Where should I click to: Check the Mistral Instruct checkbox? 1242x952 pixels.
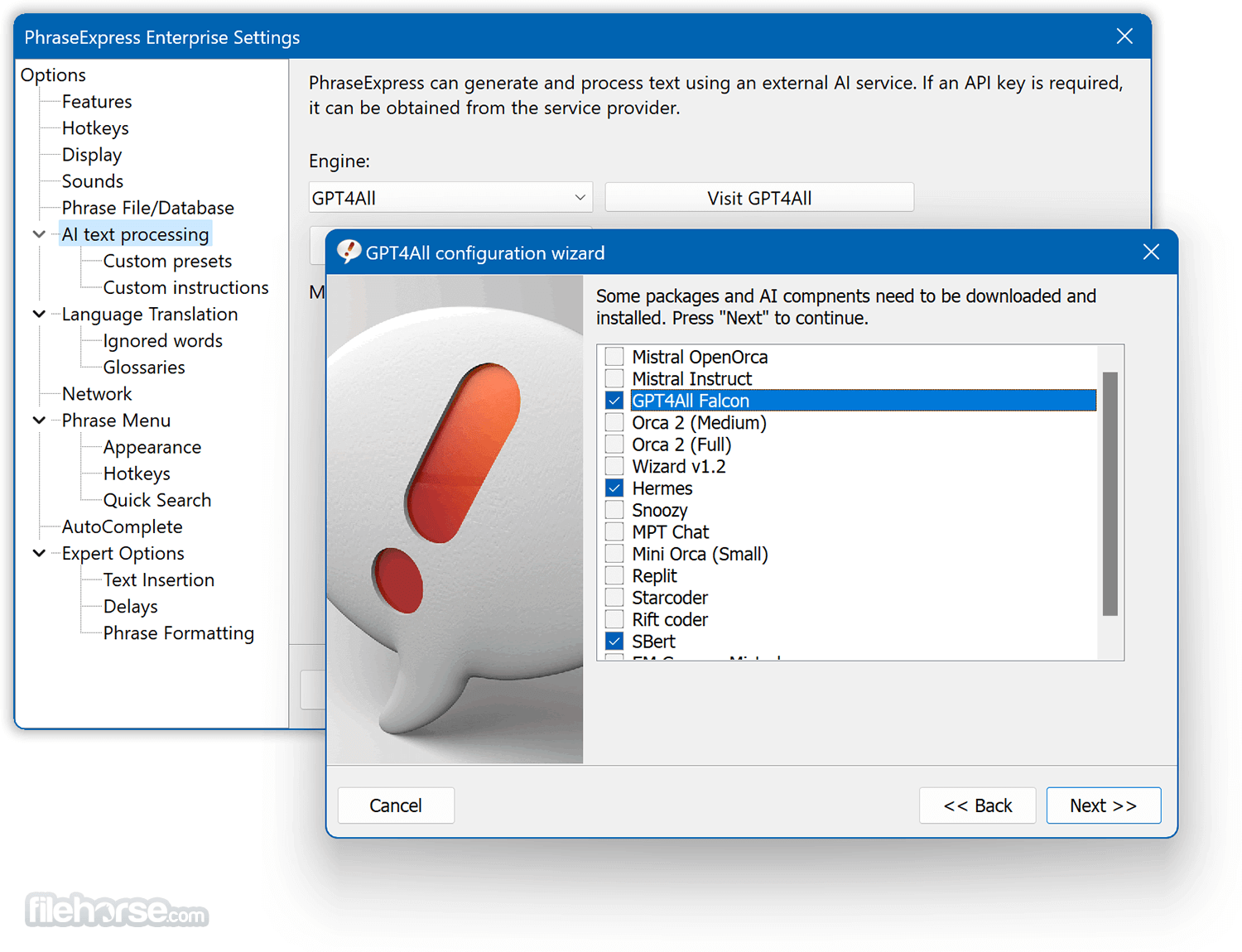point(614,378)
